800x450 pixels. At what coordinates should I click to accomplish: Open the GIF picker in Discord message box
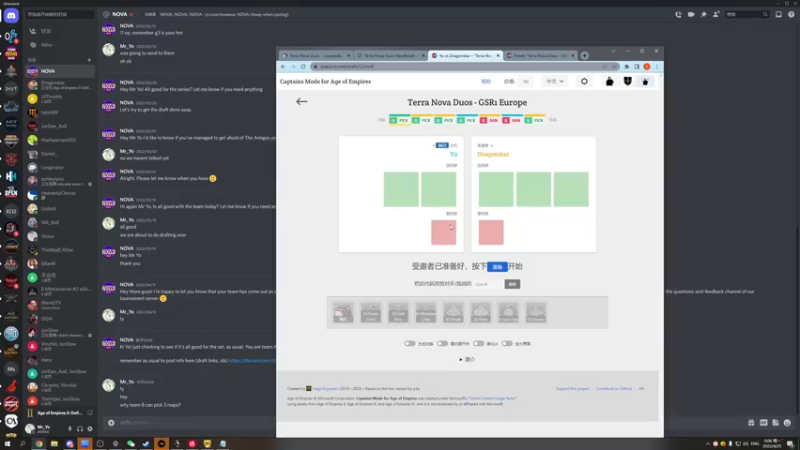763,422
